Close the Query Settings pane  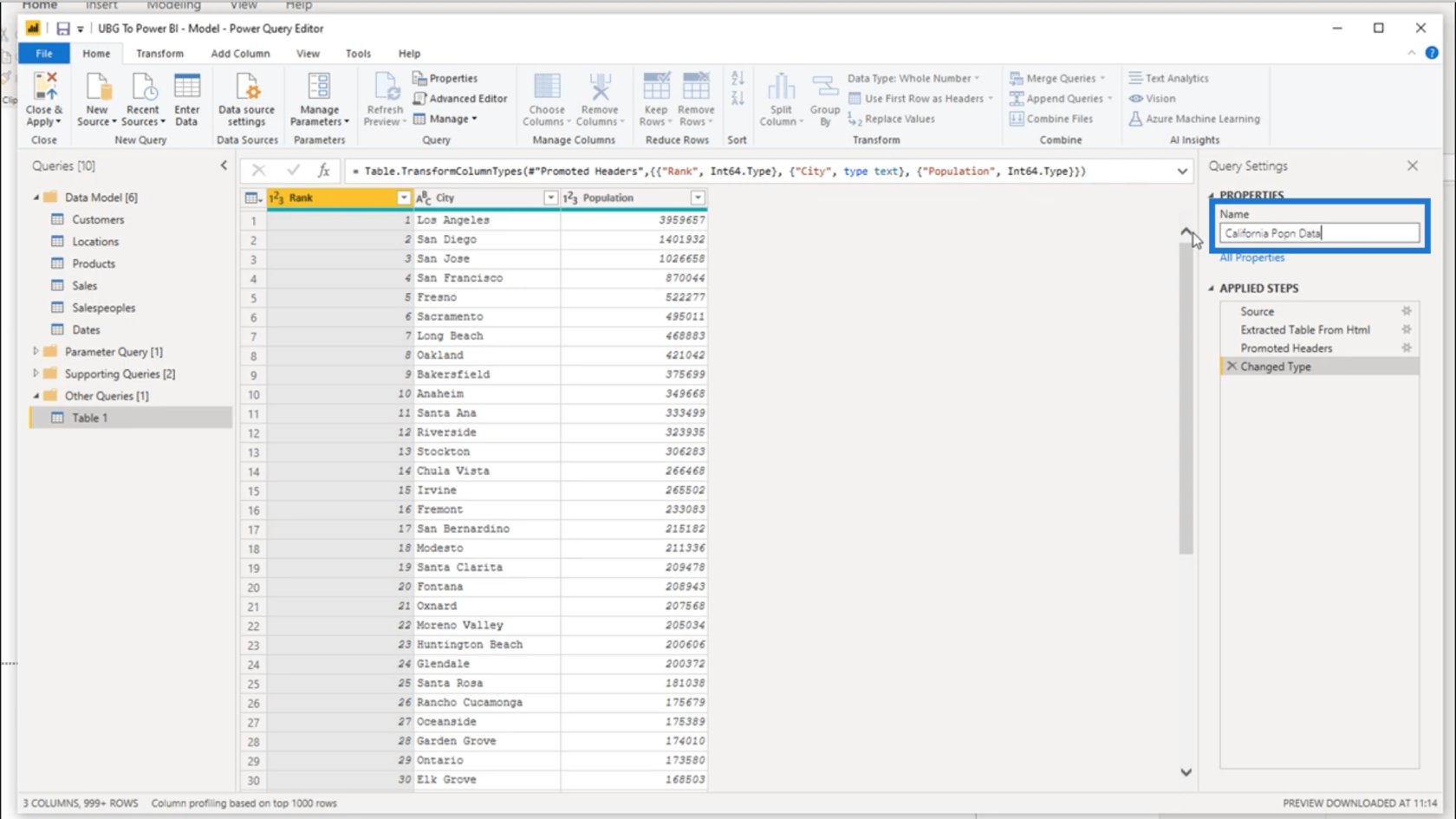point(1413,166)
